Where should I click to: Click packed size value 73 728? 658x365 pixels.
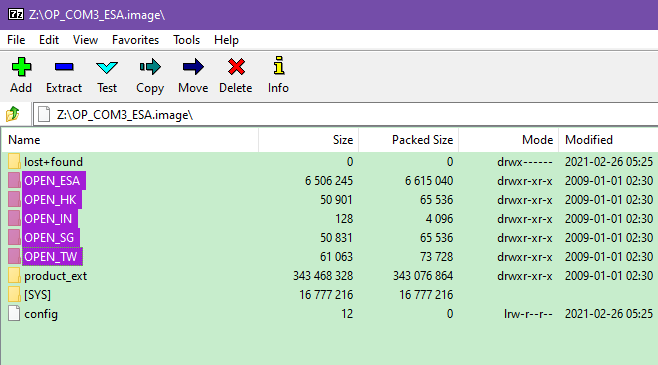tap(436, 256)
